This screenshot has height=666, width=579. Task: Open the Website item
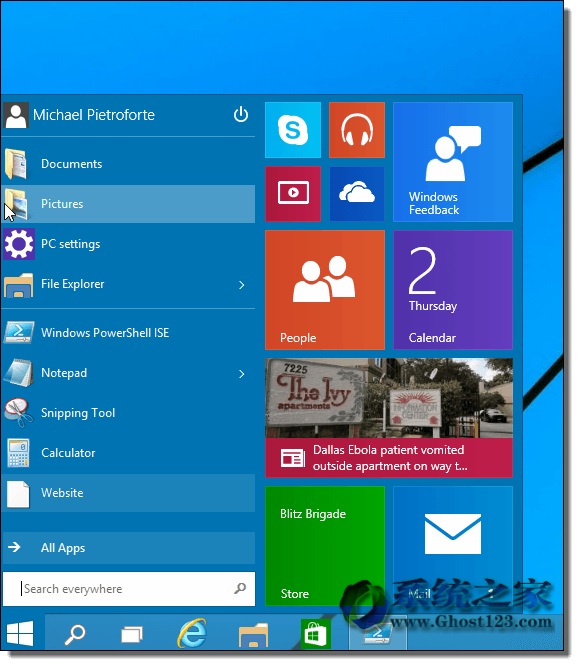(128, 493)
